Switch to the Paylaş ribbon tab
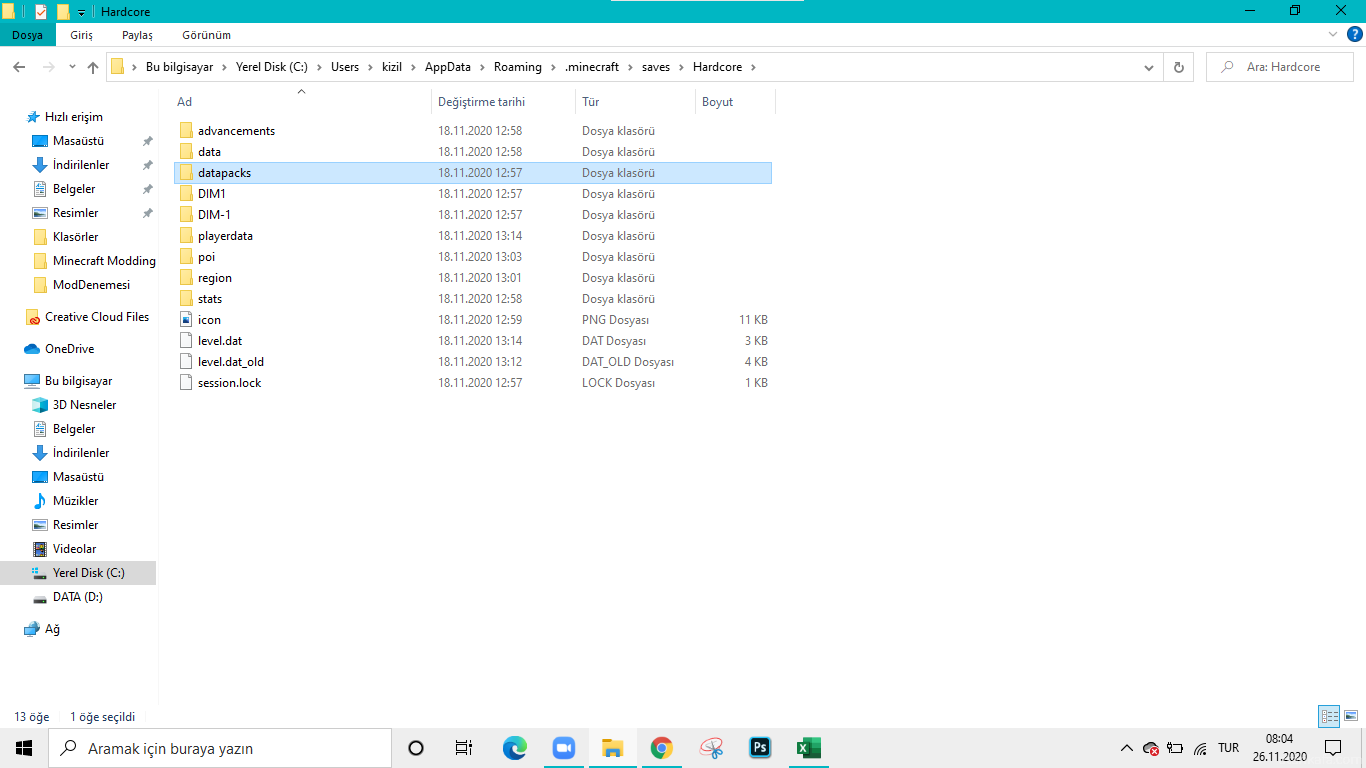This screenshot has width=1366, height=768. coord(137,35)
